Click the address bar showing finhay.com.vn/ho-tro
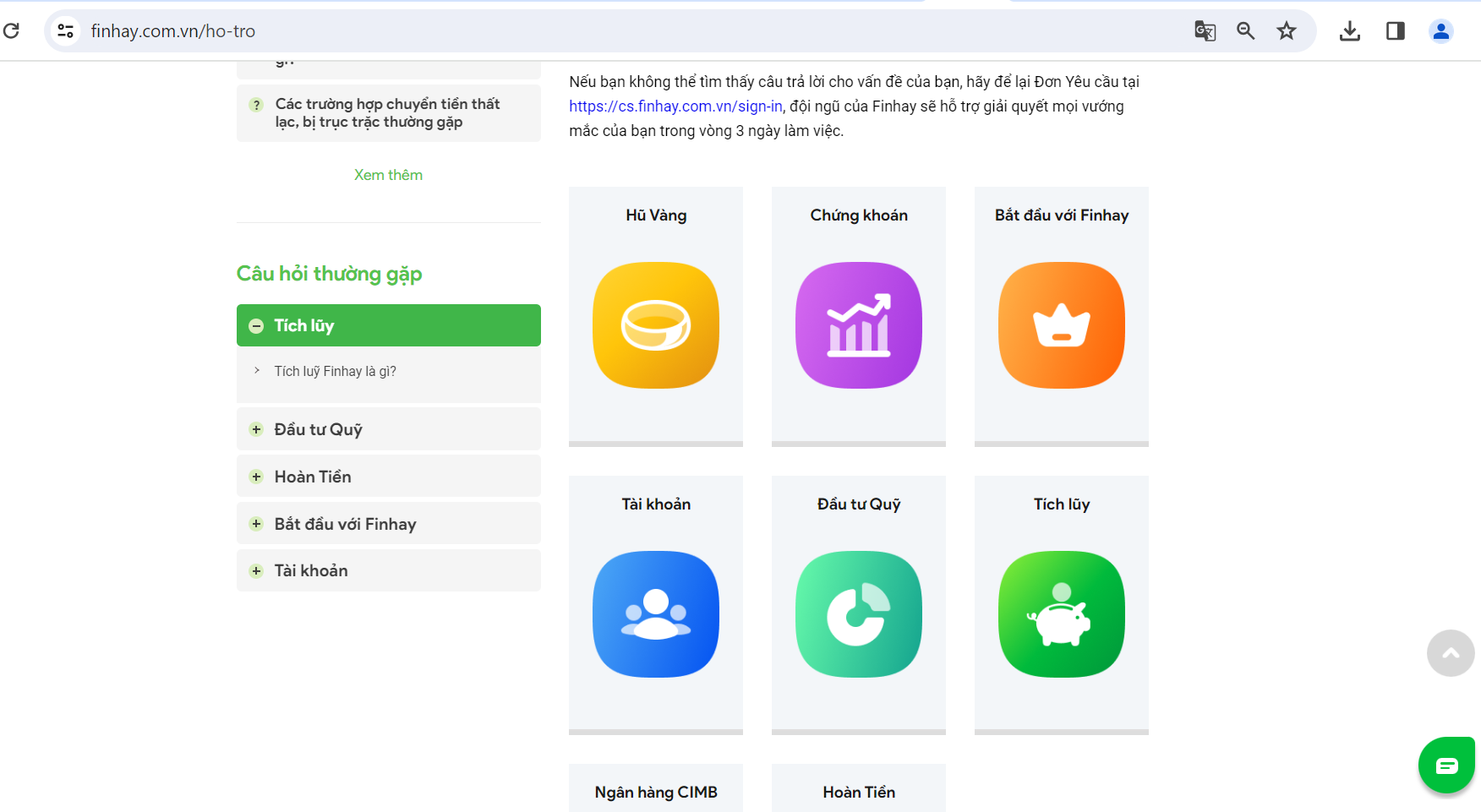The width and height of the screenshot is (1481, 812). [592, 31]
